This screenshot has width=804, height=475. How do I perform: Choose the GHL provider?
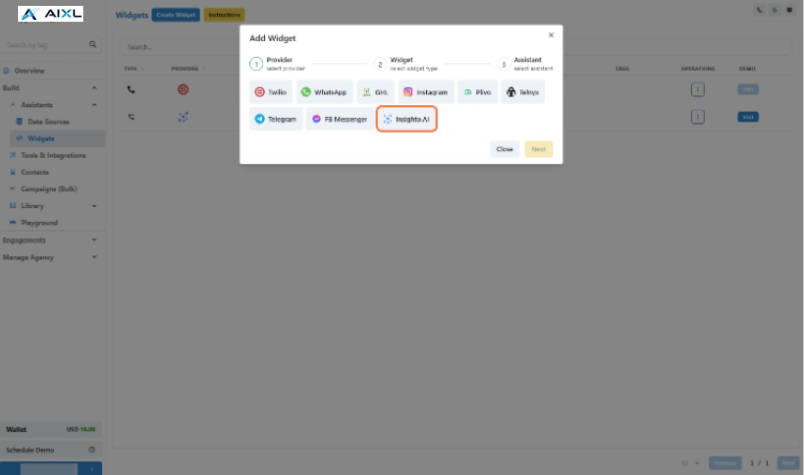[375, 92]
